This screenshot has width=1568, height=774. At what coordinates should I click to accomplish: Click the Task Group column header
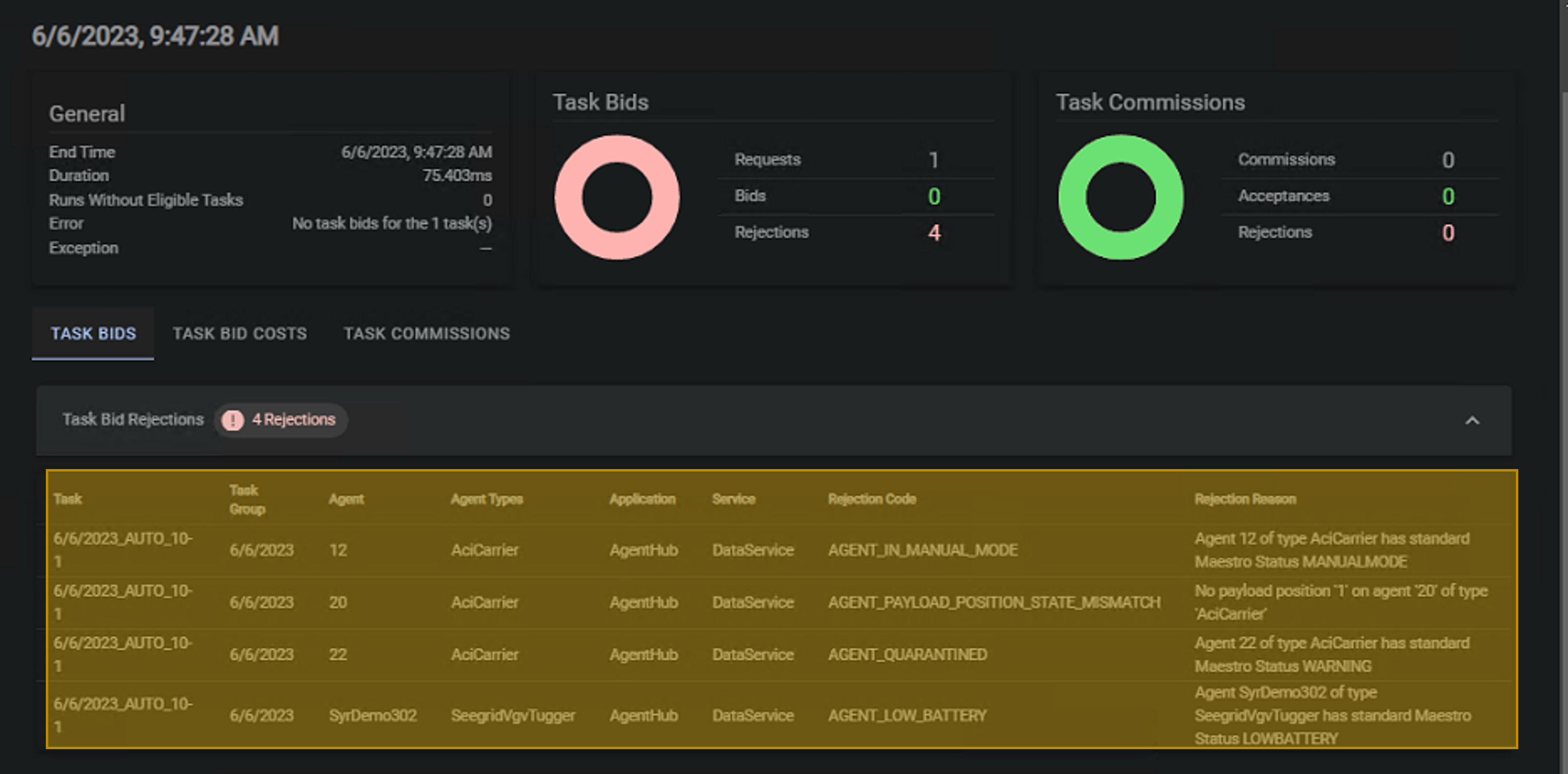[x=247, y=499]
